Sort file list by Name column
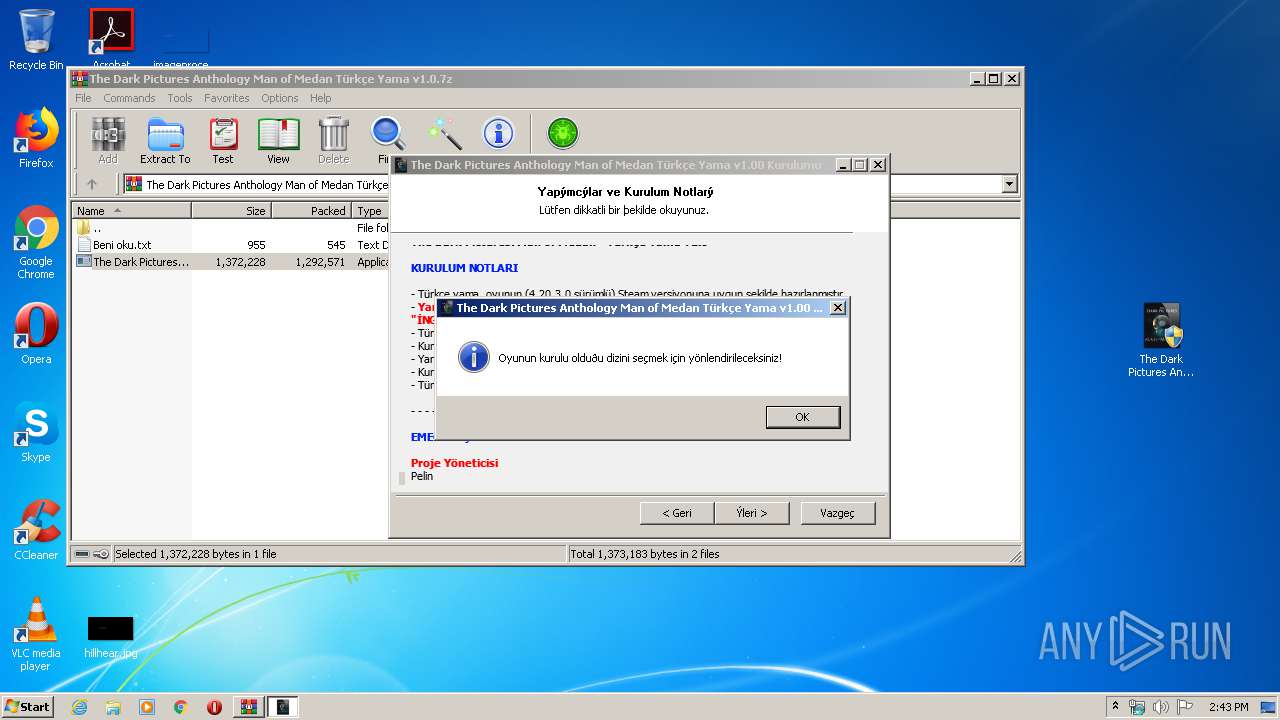Viewport: 1280px width, 720px height. click(132, 211)
